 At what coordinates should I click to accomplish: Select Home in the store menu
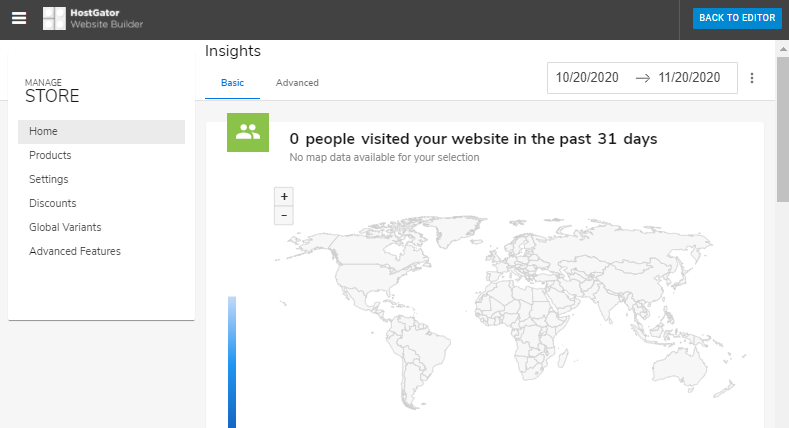point(102,132)
